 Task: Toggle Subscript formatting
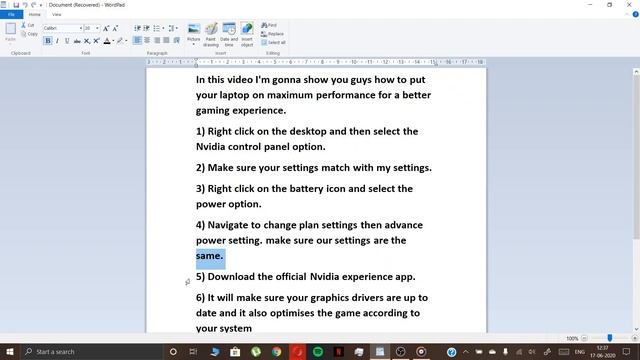[x=87, y=41]
